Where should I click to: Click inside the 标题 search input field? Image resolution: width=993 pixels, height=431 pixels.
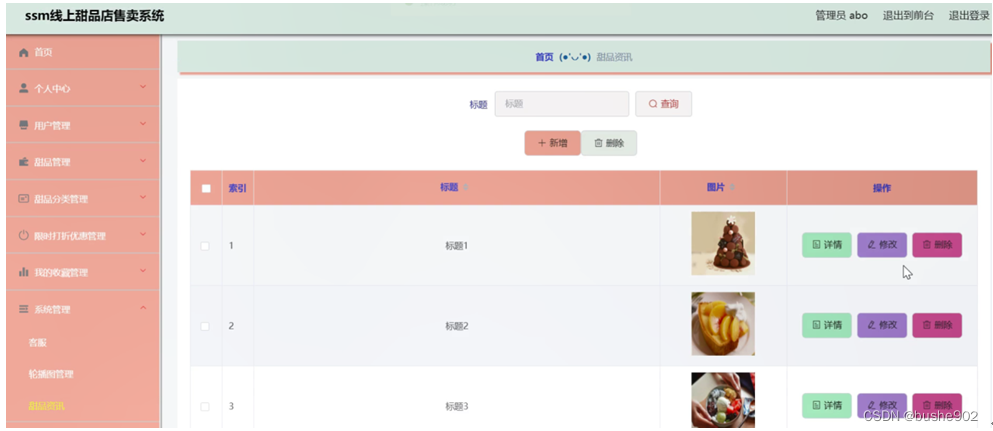click(x=562, y=104)
